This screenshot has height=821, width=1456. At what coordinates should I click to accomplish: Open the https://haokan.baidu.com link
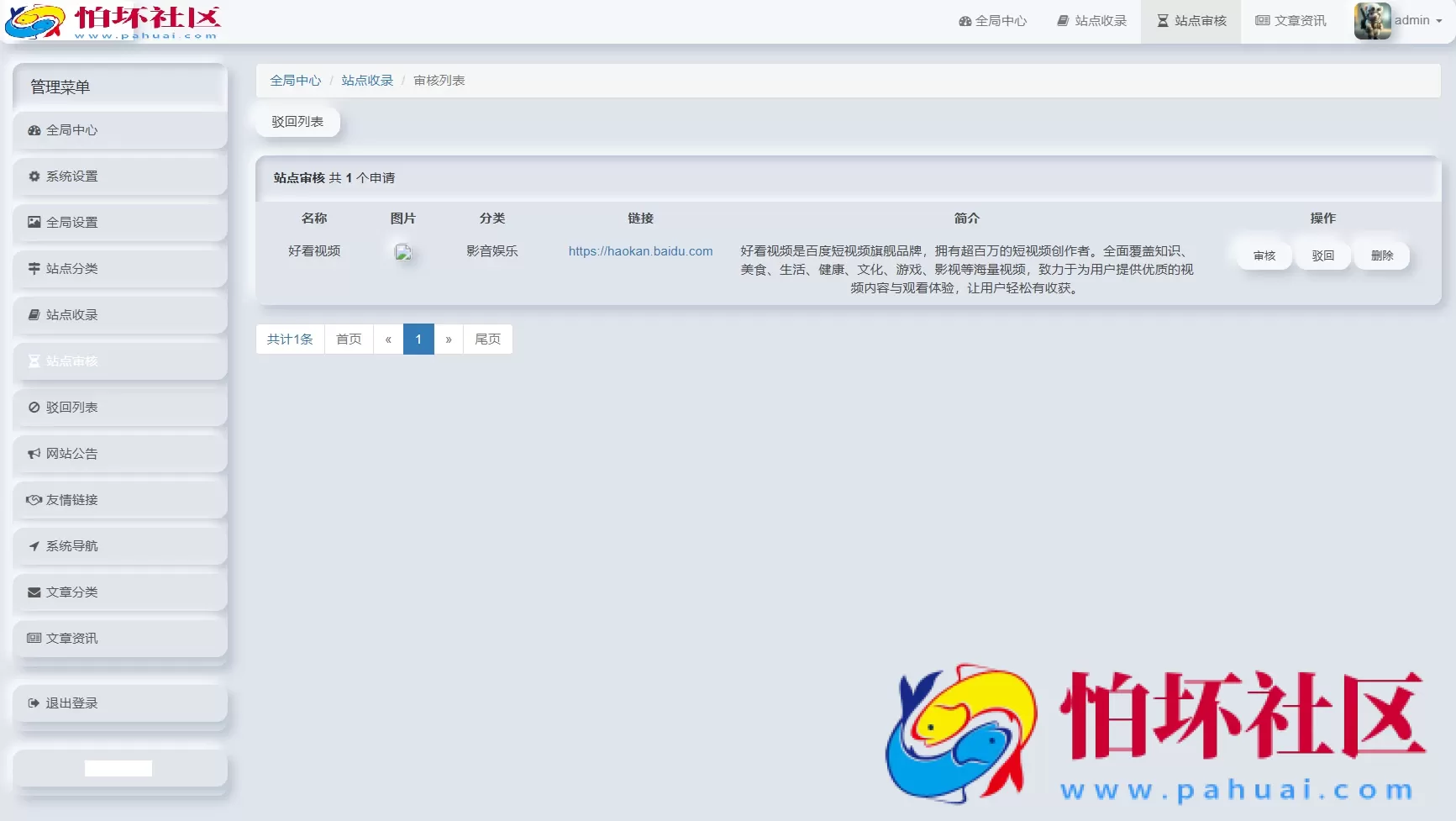[640, 250]
